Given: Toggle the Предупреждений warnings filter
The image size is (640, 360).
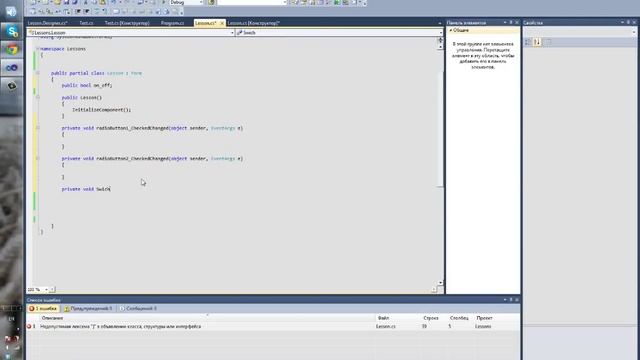Looking at the screenshot, I should (x=88, y=309).
